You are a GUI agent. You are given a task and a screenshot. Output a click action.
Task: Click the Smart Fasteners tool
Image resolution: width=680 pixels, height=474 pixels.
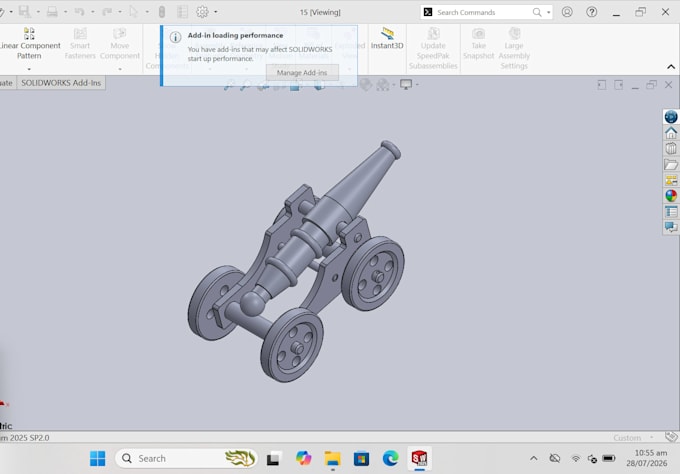(80, 43)
